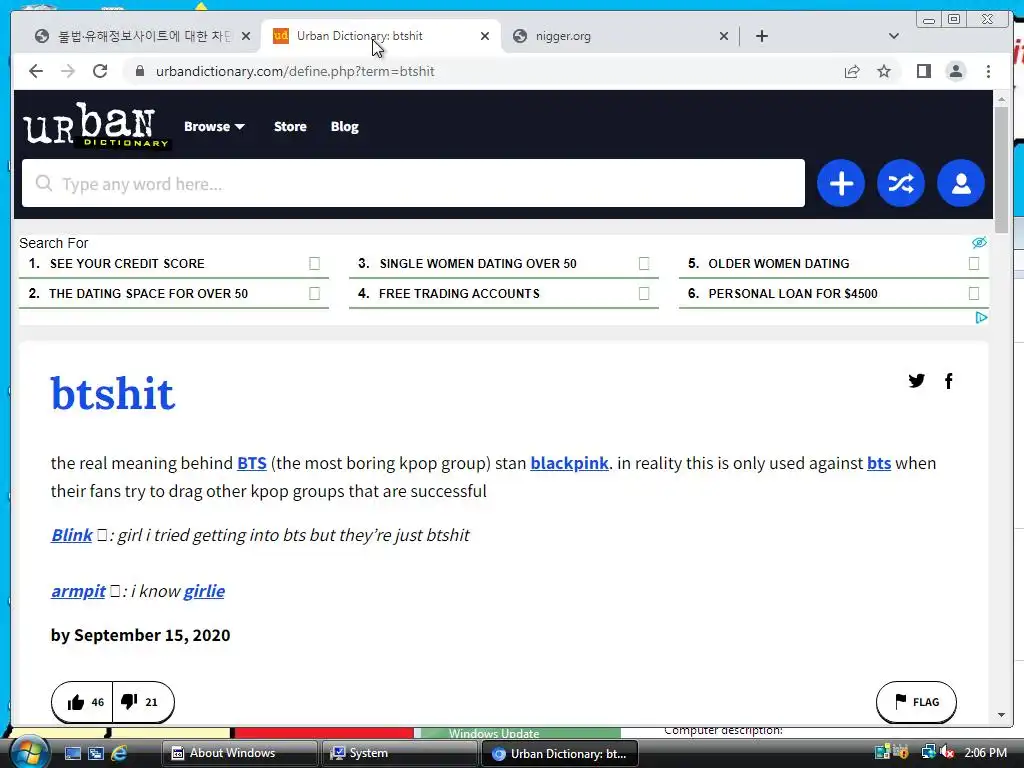Share the definition on Twitter
Viewport: 1024px width, 768px height.
pos(916,381)
